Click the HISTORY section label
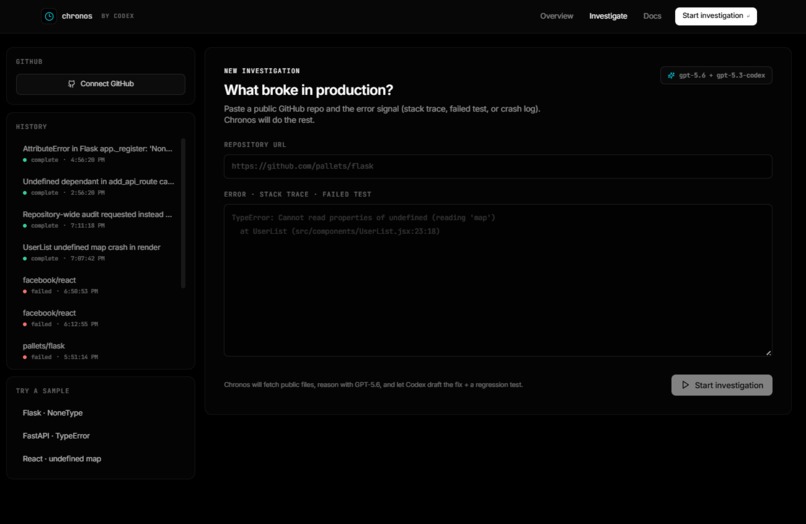This screenshot has width=806, height=524. tap(31, 127)
